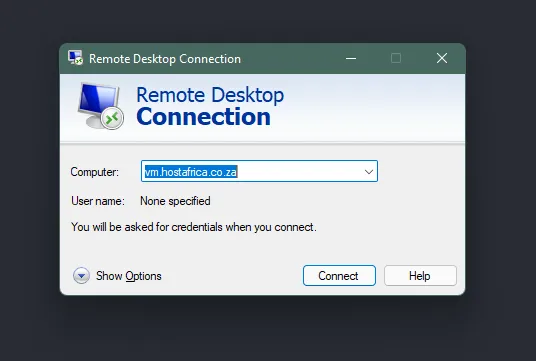Click the Remote Desktop Connection banner heading
The height and width of the screenshot is (361, 536).
click(210, 106)
